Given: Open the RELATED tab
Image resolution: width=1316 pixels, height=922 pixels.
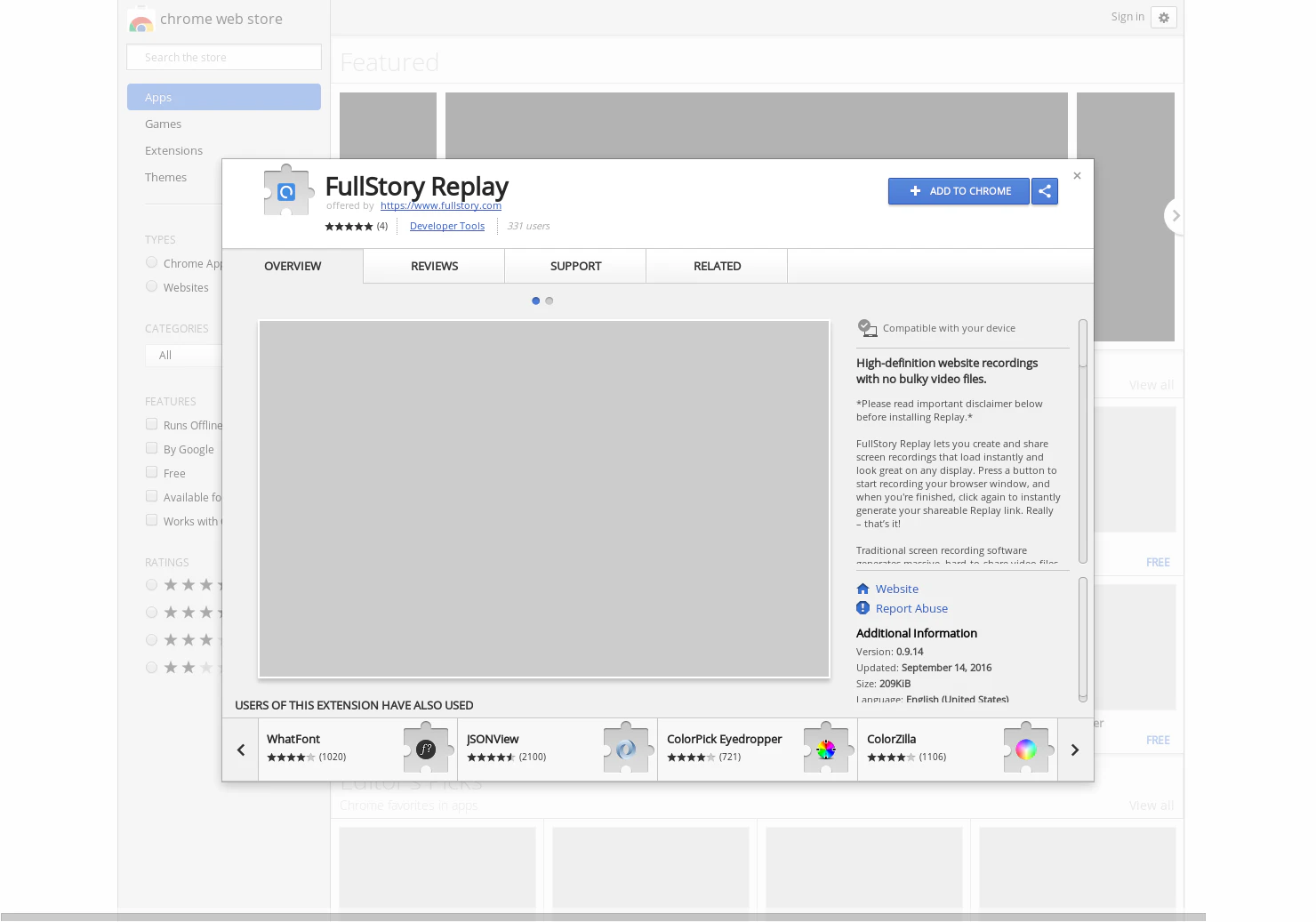Looking at the screenshot, I should [x=717, y=266].
